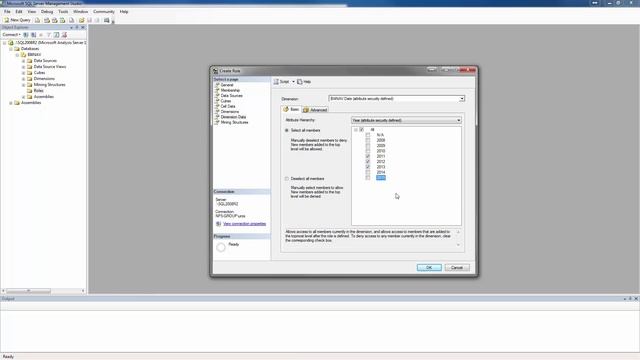The image size is (640, 360).
Task: Open View connection properties link
Action: [244, 224]
